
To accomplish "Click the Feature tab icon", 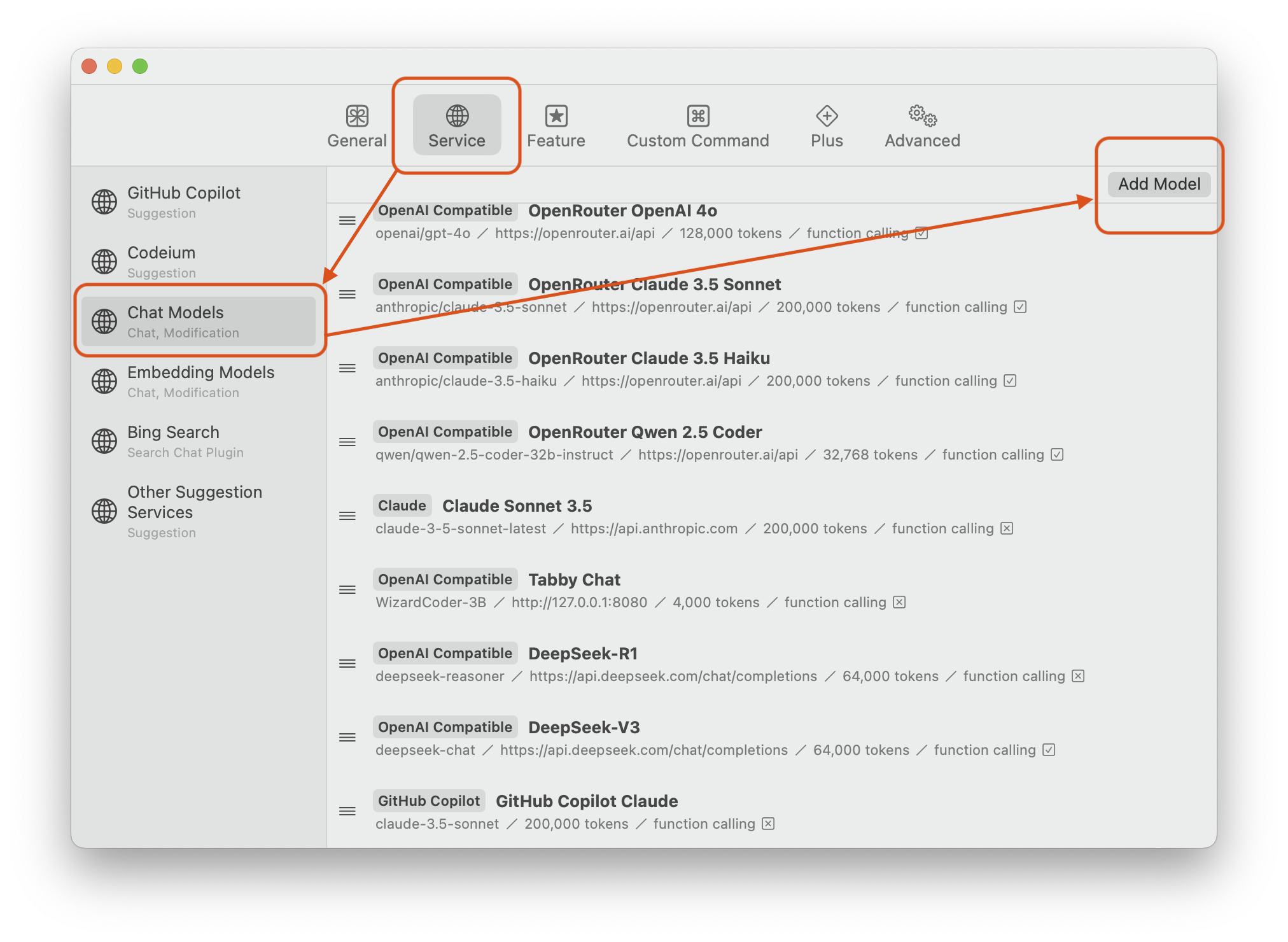I will pos(556,113).
